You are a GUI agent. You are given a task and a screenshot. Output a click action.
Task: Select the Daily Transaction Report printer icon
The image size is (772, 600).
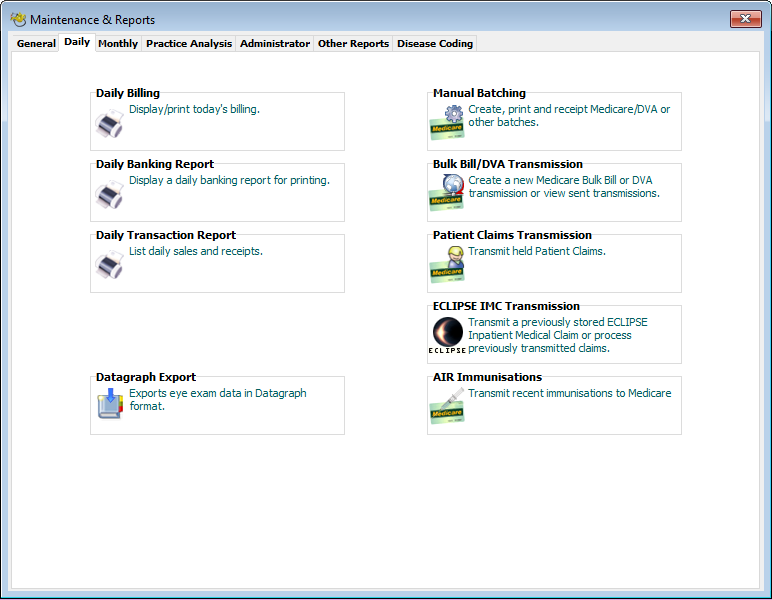coord(109,267)
